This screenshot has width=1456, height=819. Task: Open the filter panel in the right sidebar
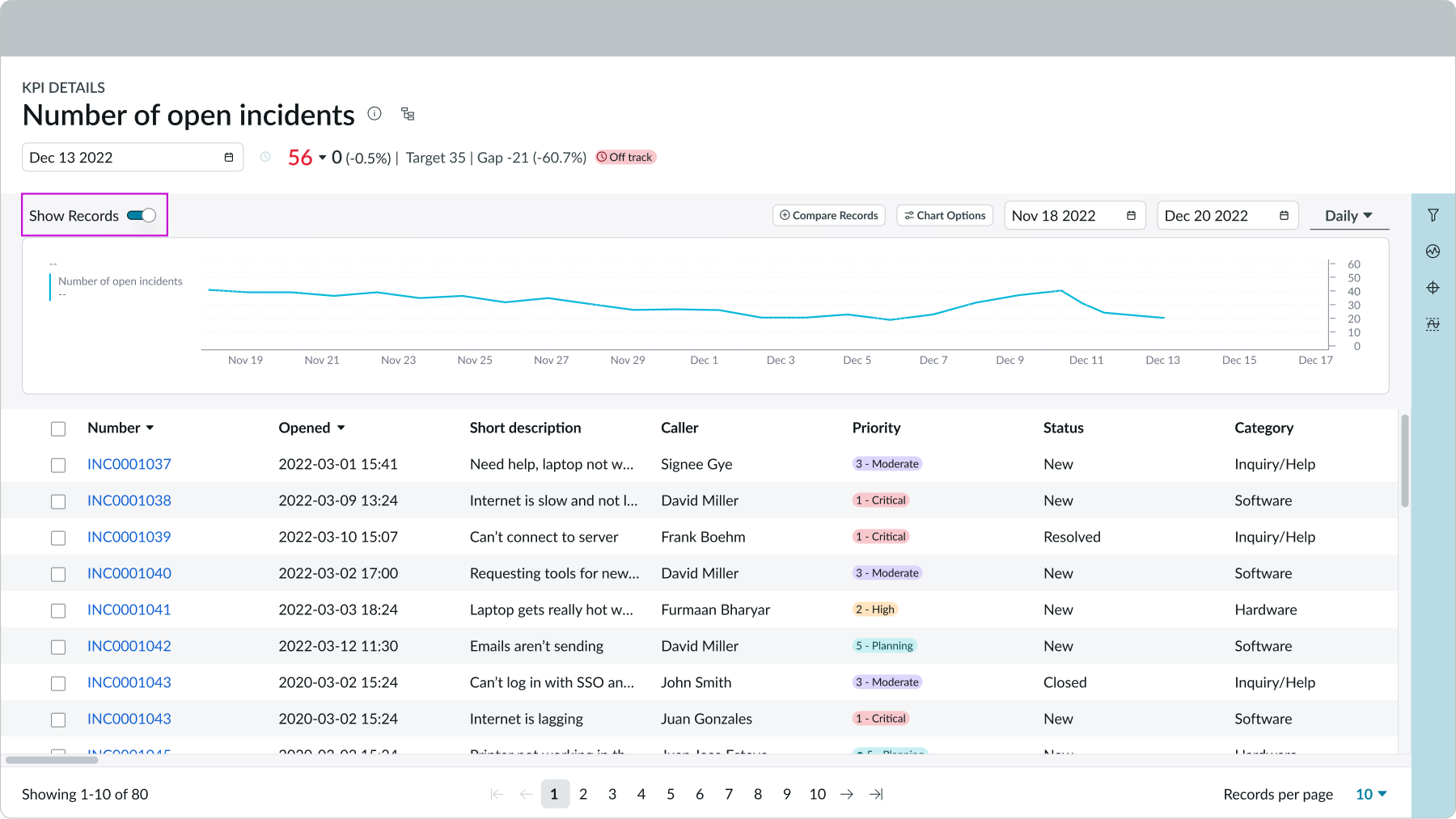click(x=1433, y=215)
